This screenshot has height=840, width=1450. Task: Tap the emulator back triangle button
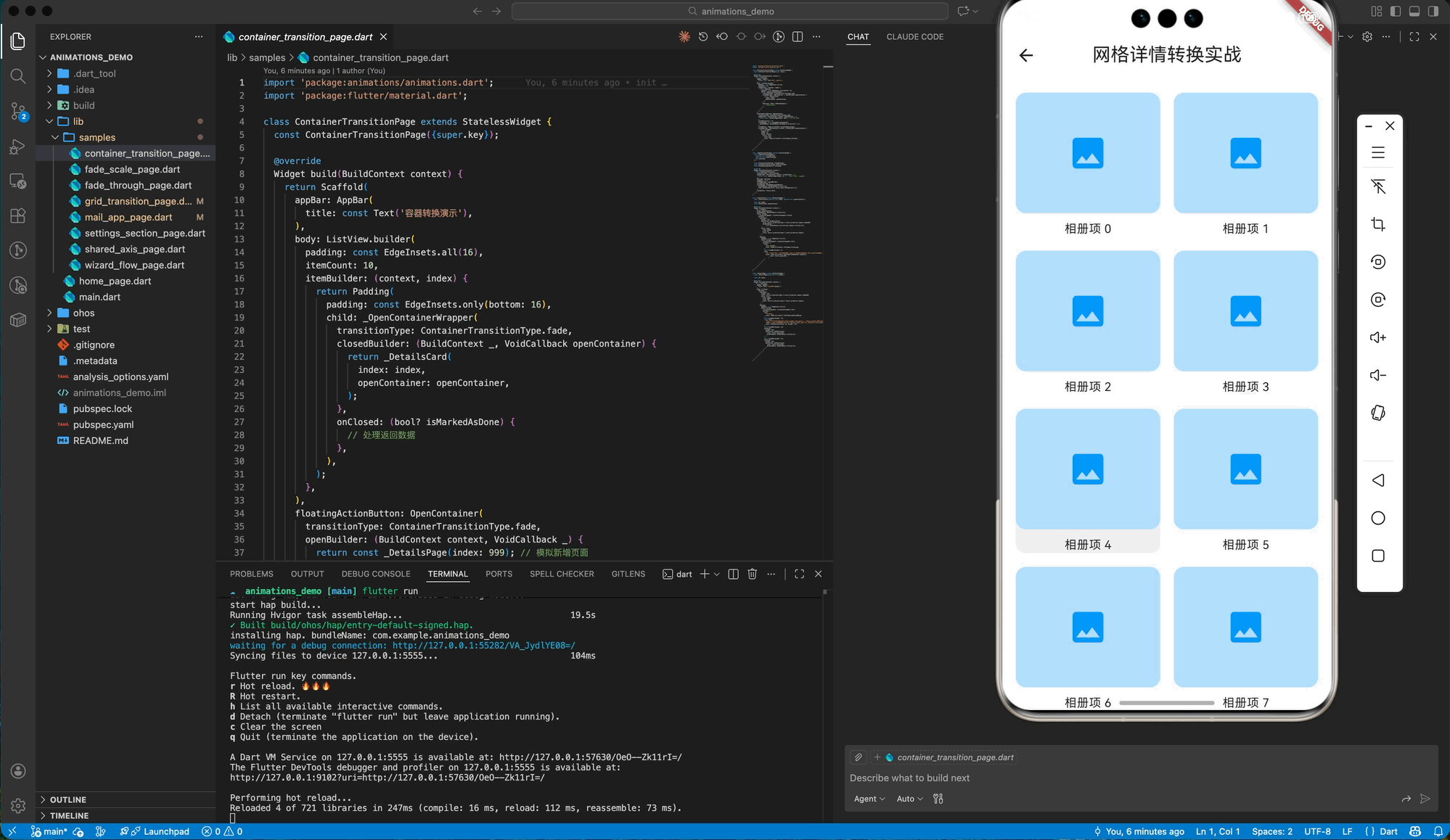(1378, 480)
